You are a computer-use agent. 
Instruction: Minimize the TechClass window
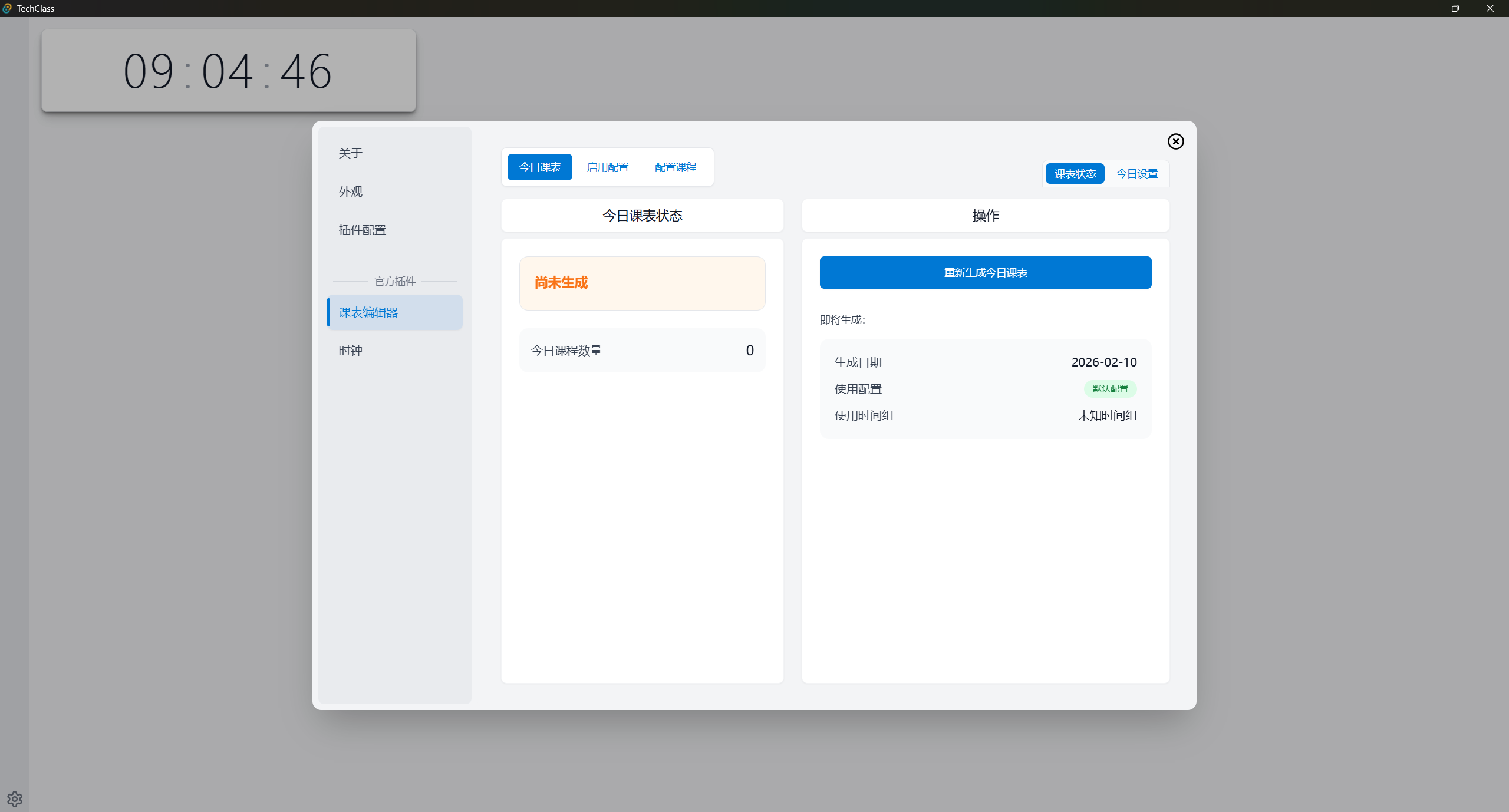(1421, 8)
